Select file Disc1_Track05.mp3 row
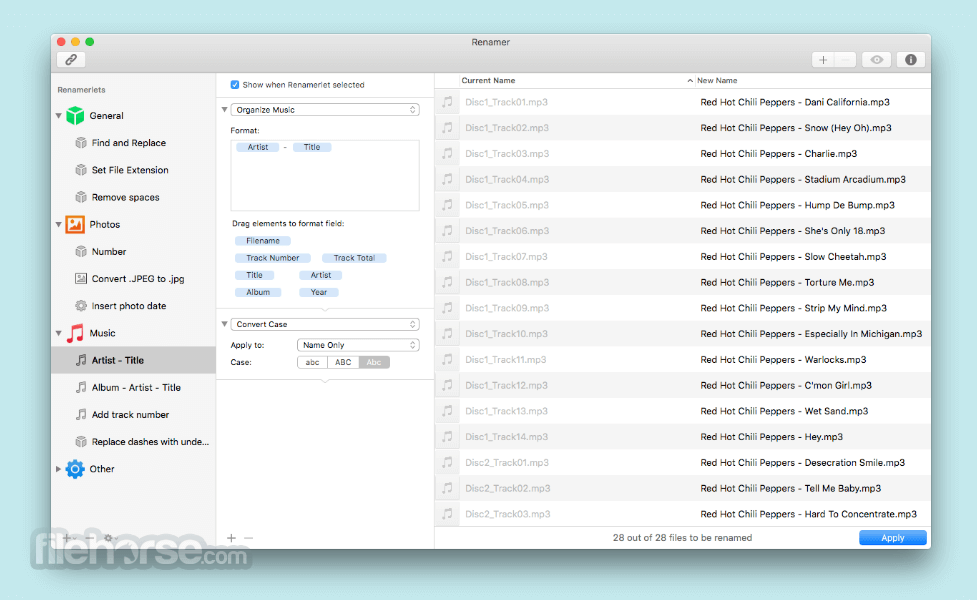The height and width of the screenshot is (600, 977). point(683,205)
